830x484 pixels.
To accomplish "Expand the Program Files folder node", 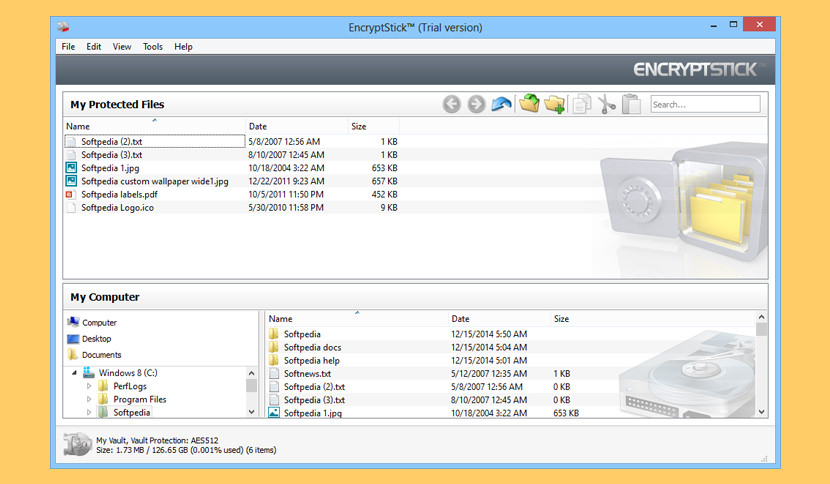I will [x=89, y=399].
